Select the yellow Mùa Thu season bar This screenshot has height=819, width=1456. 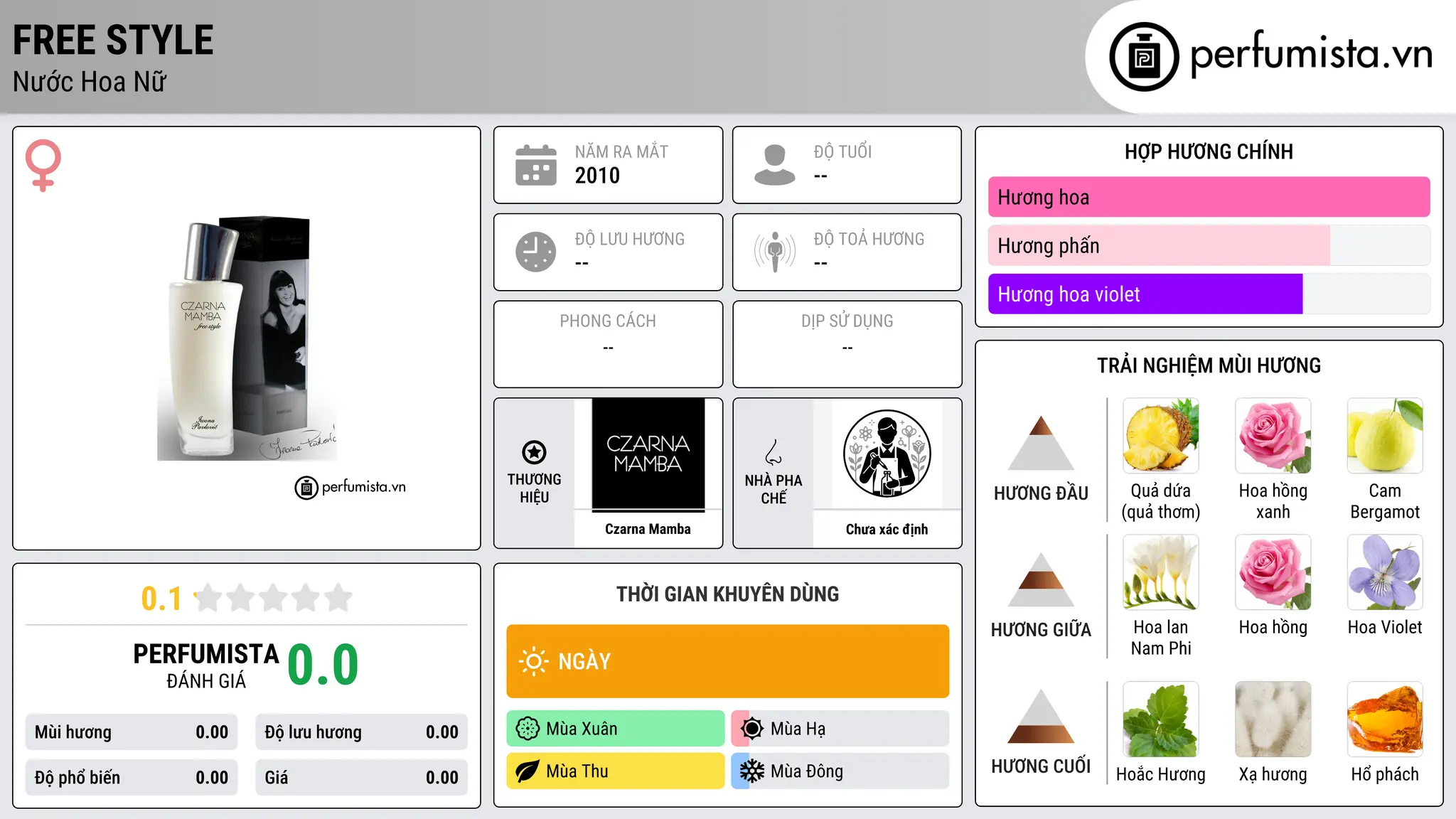(x=616, y=771)
